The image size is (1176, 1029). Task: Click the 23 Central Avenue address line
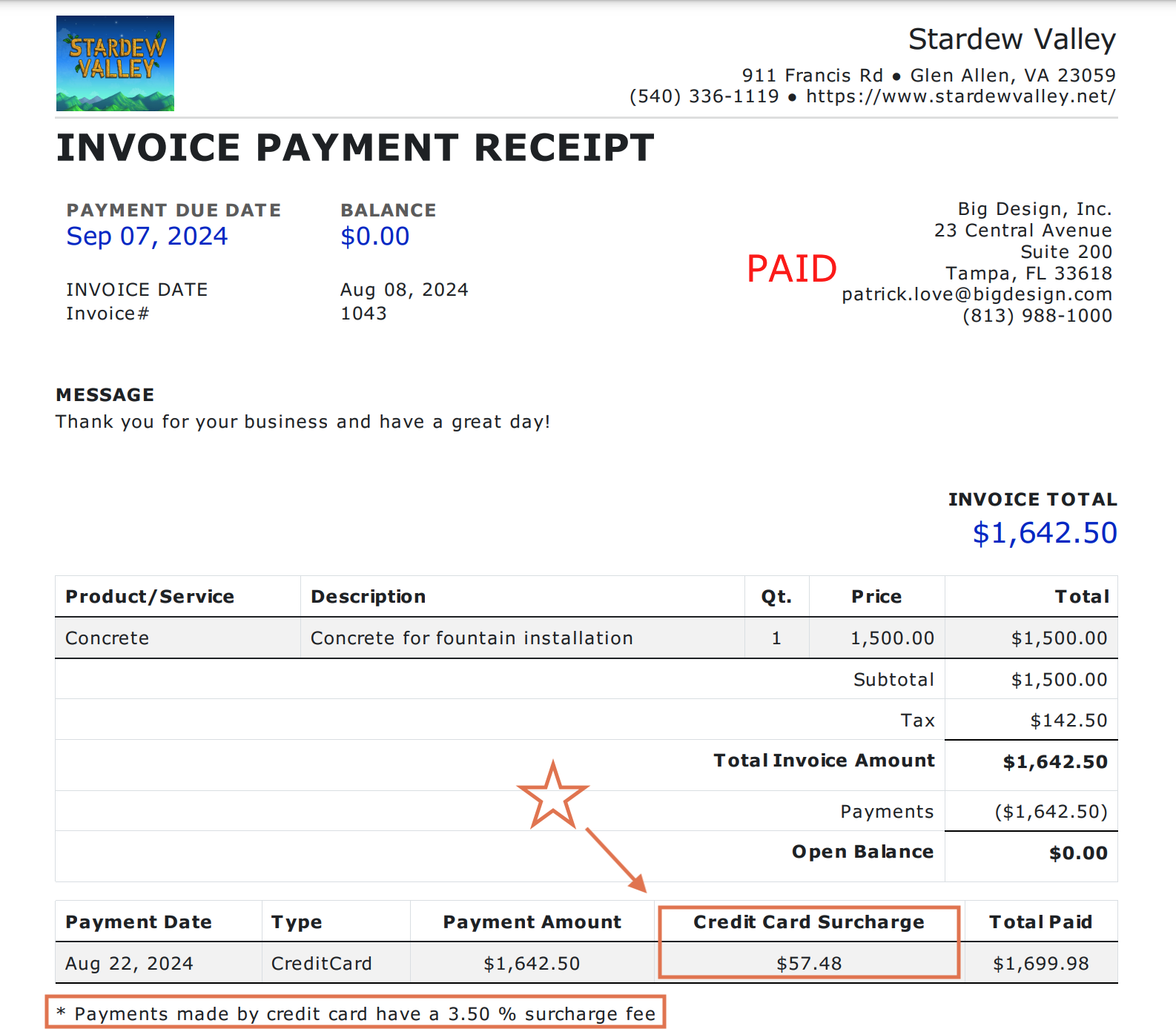[x=1023, y=231]
